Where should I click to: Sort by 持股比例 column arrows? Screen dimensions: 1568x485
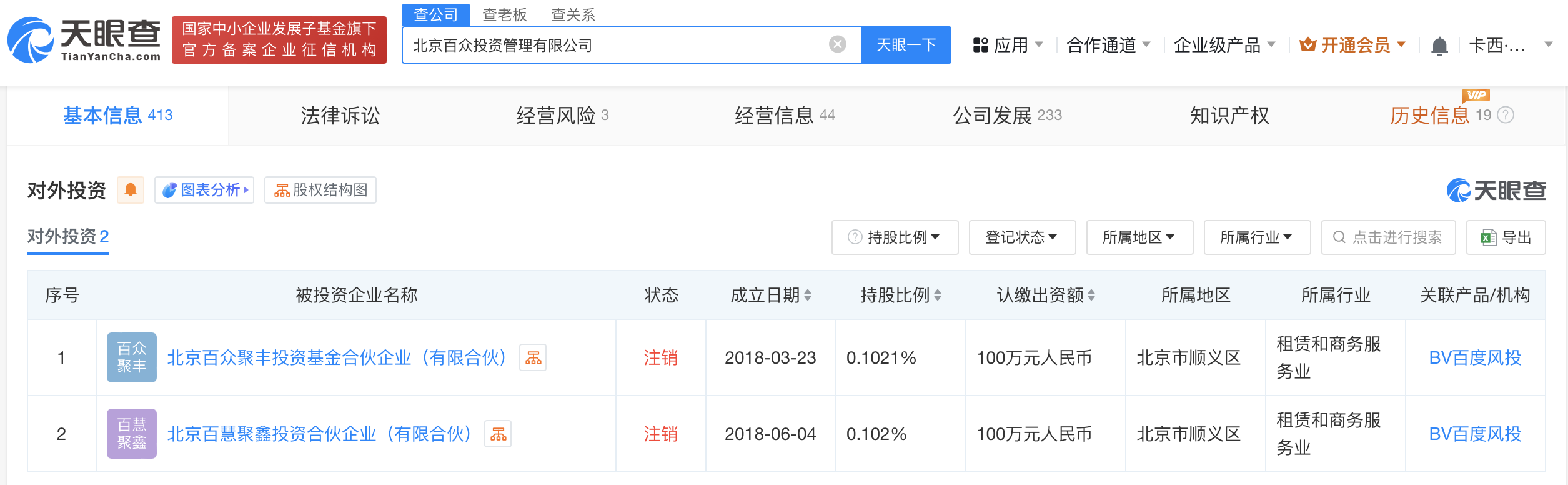click(938, 295)
